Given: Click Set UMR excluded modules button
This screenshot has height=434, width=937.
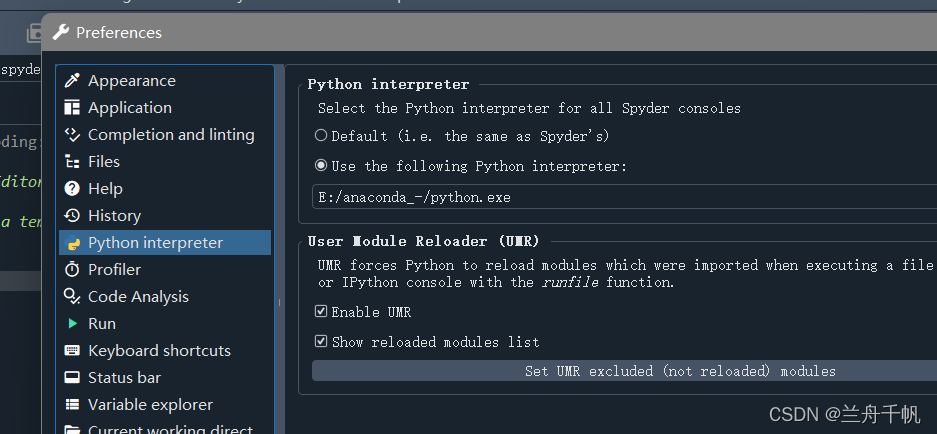Looking at the screenshot, I should point(624,371).
